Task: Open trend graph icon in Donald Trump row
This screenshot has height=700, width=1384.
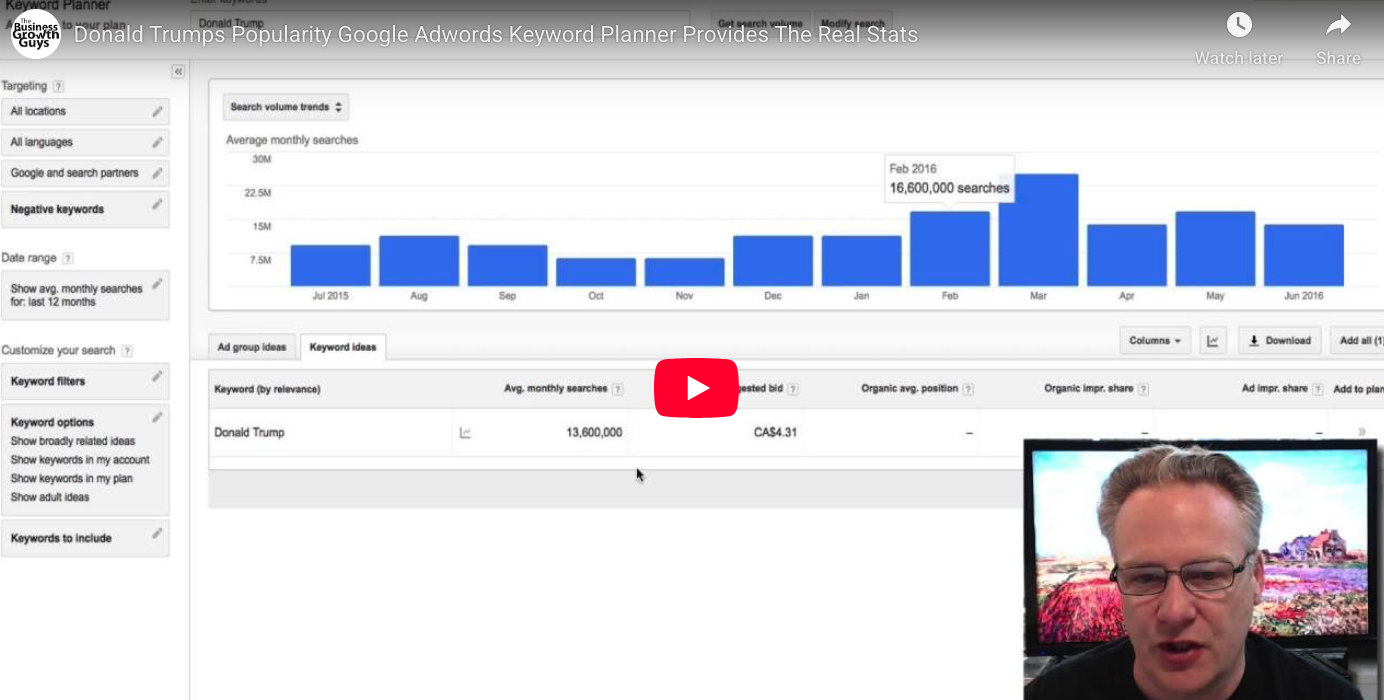Action: 465,433
